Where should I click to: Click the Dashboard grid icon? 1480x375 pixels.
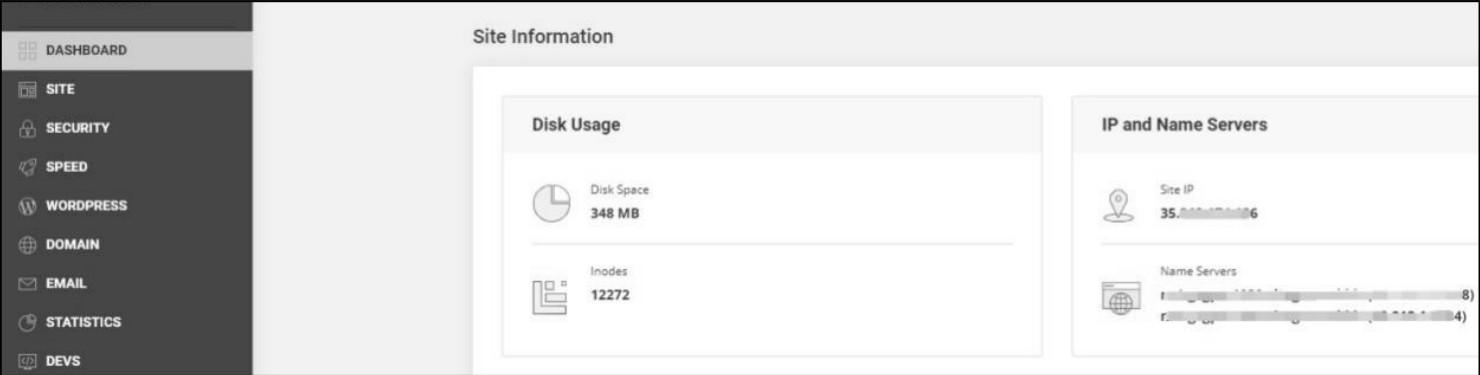tap(27, 50)
